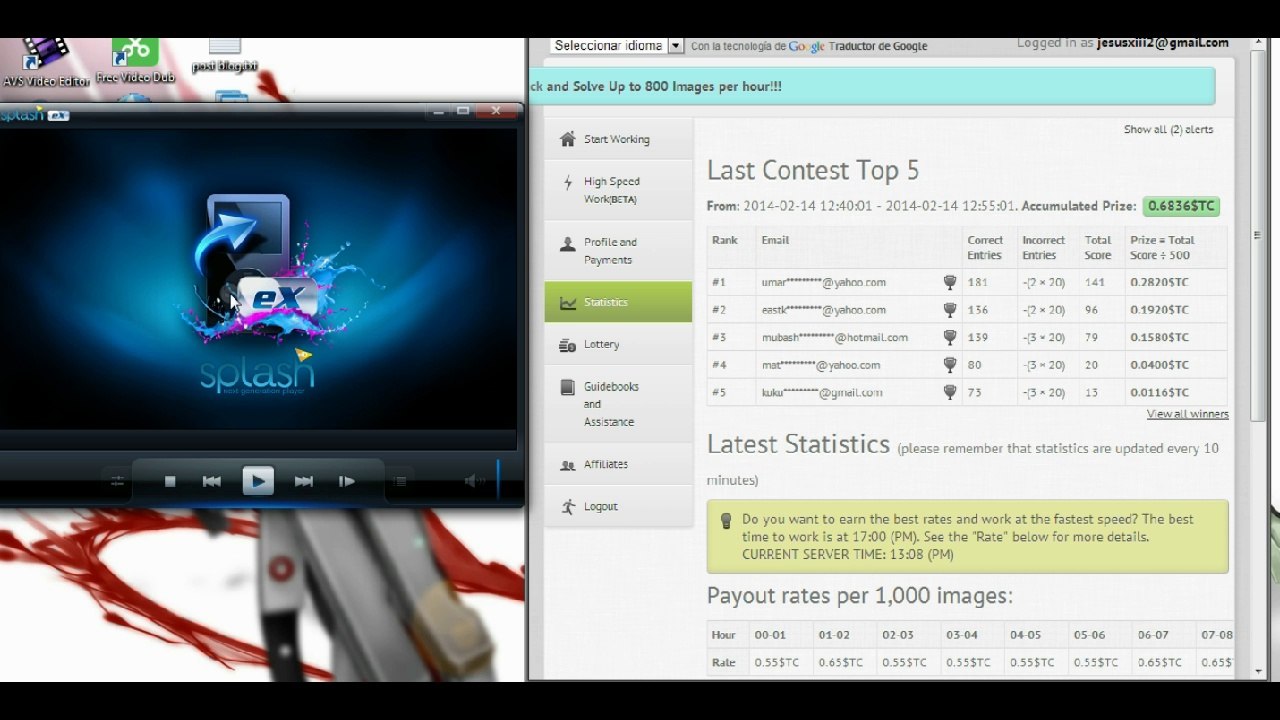The width and height of the screenshot is (1280, 720).
Task: Click the 800 Images per hour banner
Action: pyautogui.click(x=872, y=87)
